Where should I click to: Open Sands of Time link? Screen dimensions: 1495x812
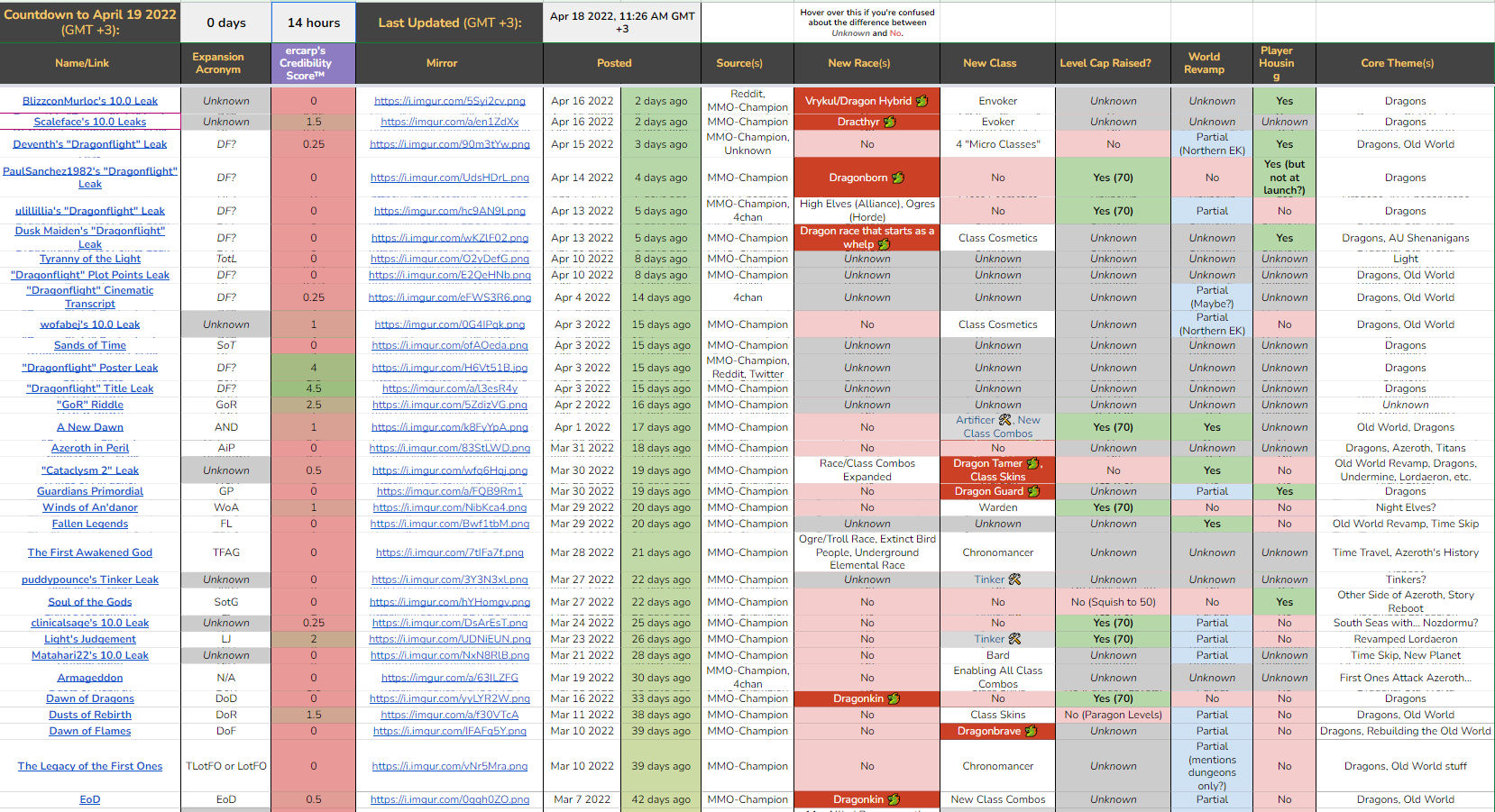90,345
